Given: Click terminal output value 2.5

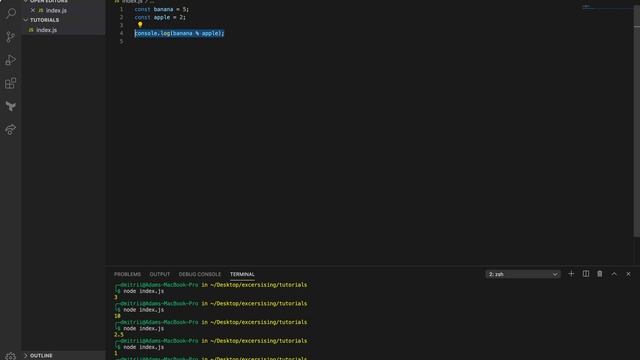Looking at the screenshot, I should click(119, 335).
